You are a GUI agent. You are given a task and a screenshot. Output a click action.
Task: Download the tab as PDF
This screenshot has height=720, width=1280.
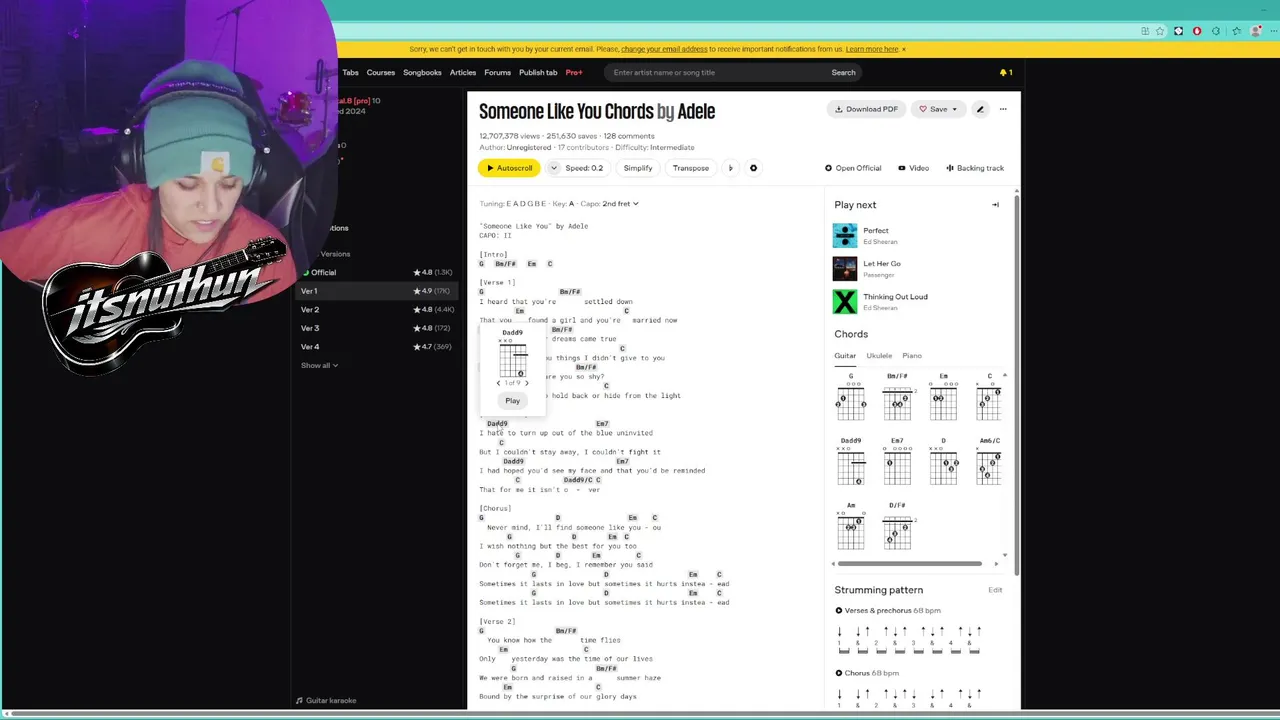click(x=866, y=109)
